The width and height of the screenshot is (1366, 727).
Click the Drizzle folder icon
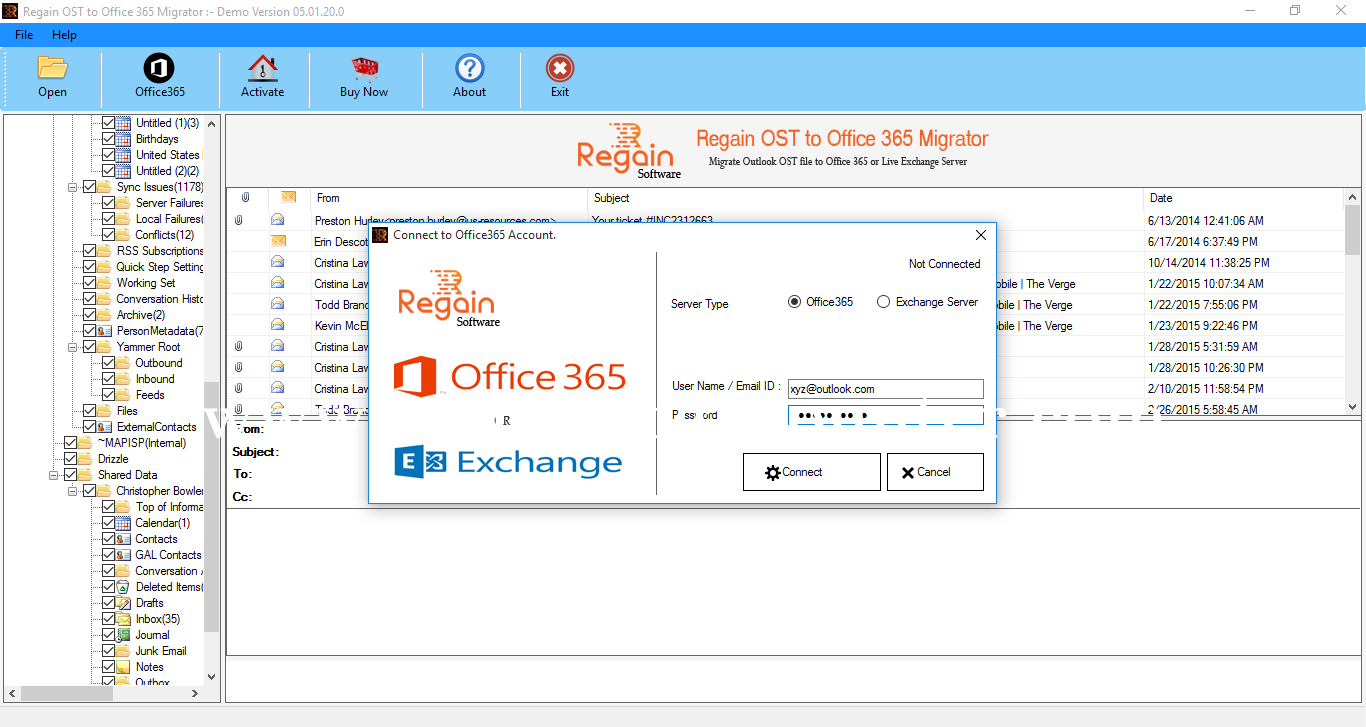[86, 459]
